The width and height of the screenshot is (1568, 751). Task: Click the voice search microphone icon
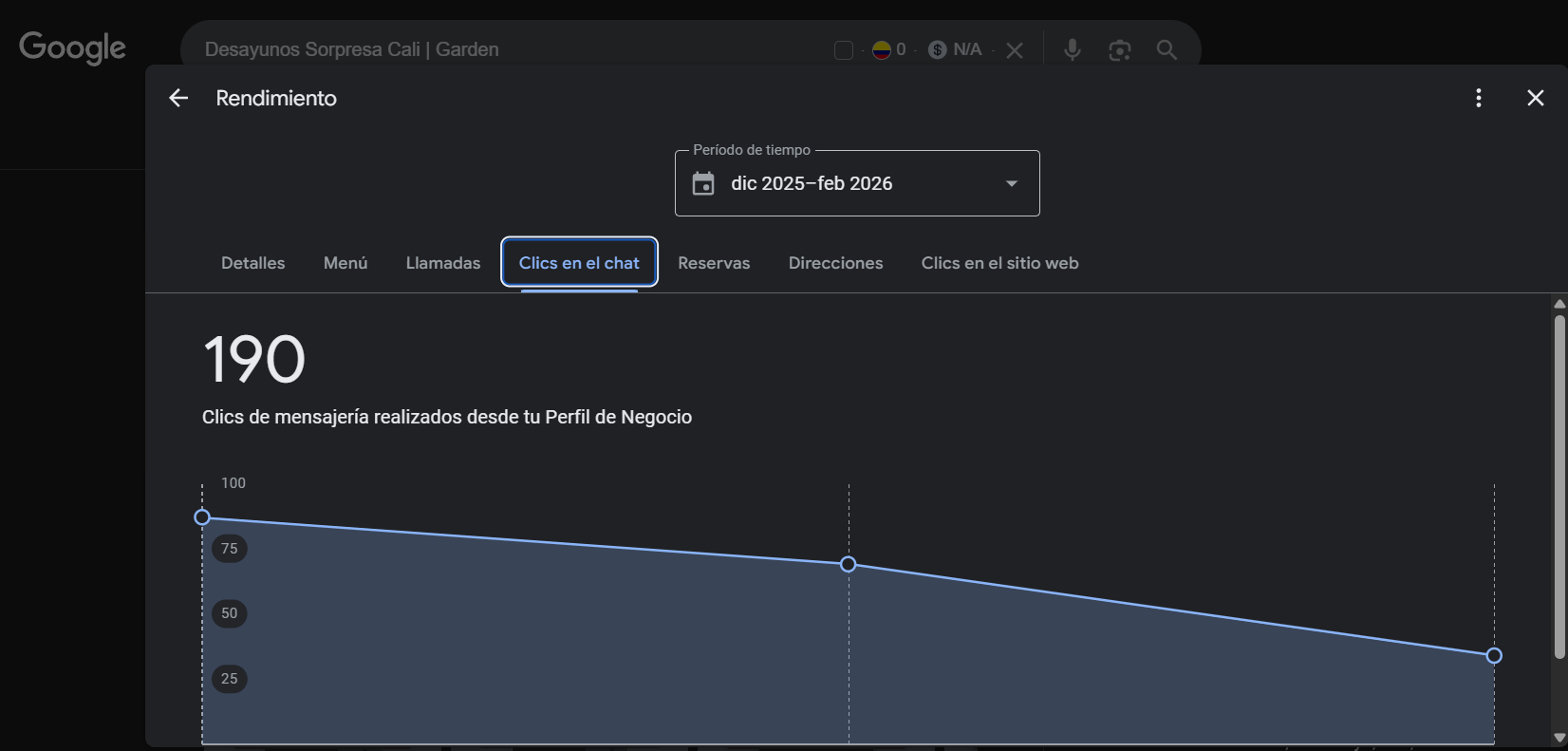tap(1072, 49)
